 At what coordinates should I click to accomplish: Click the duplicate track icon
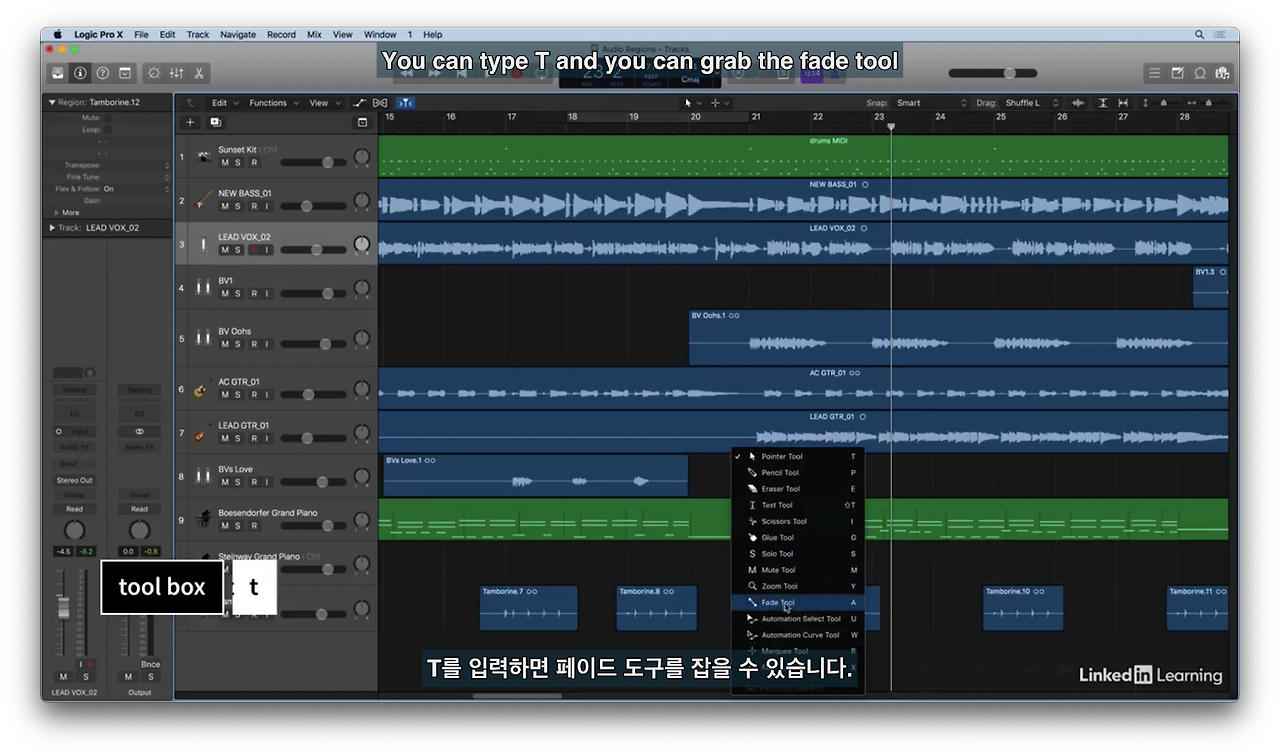coord(215,122)
